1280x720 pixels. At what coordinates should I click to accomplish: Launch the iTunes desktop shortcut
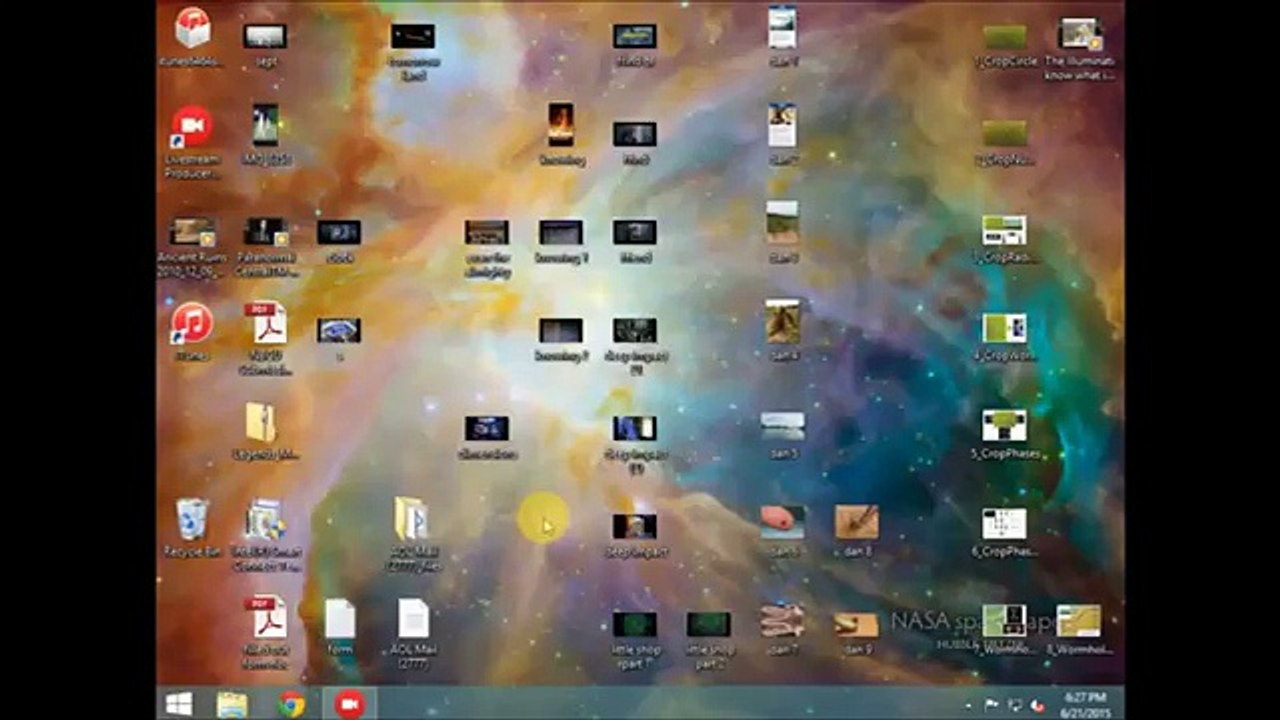191,324
